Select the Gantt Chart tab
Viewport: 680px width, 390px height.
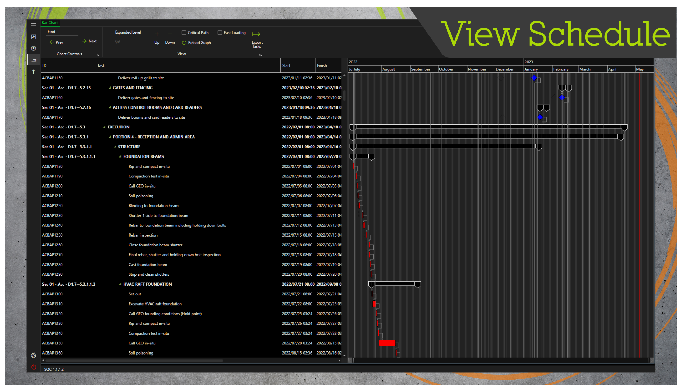pos(49,23)
